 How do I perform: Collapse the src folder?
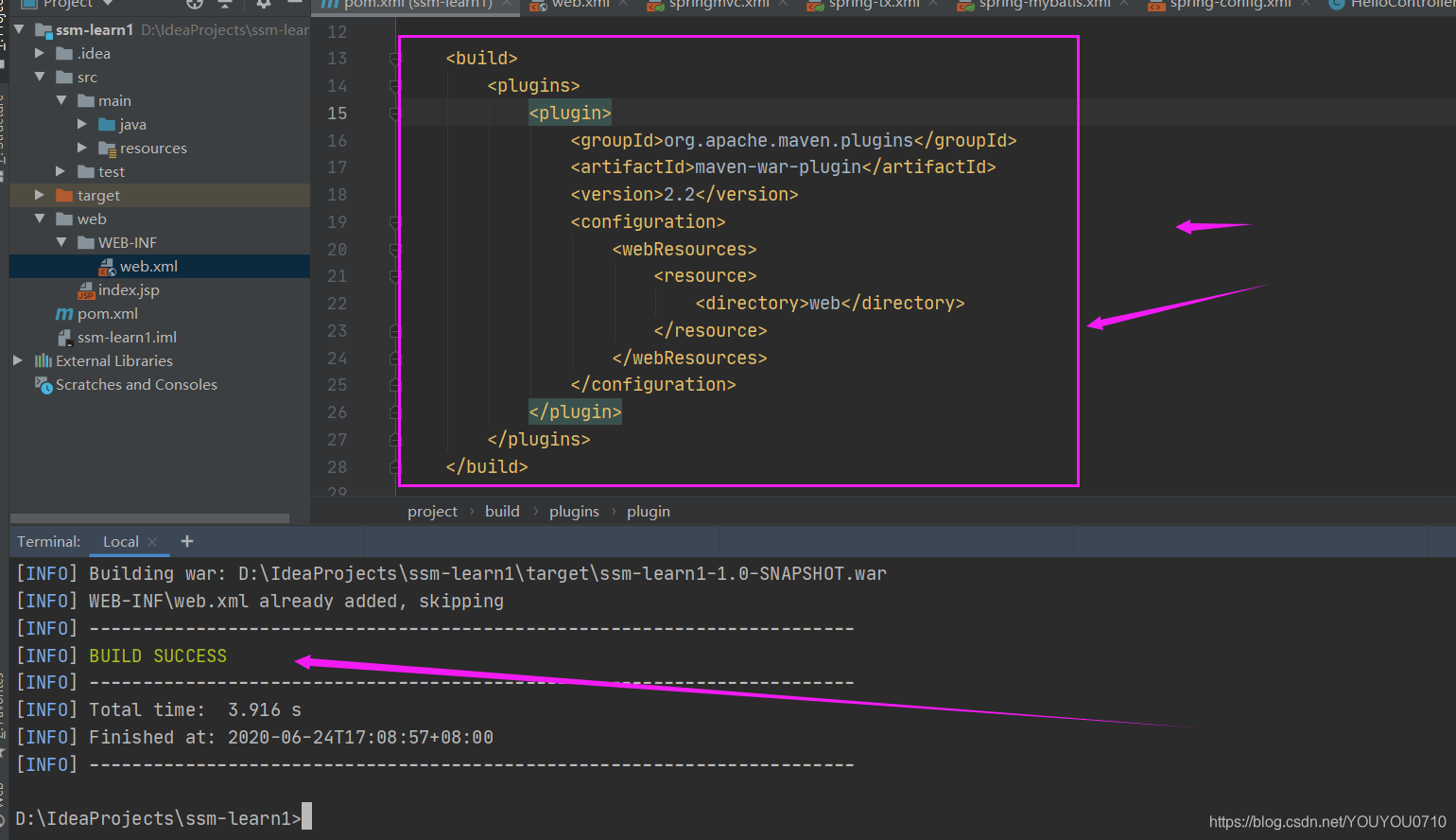tap(40, 78)
